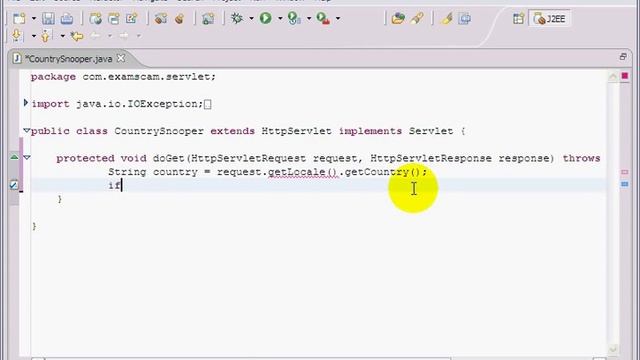The height and width of the screenshot is (360, 640).
Task: Click the Run on Server icon
Action: coord(294,18)
